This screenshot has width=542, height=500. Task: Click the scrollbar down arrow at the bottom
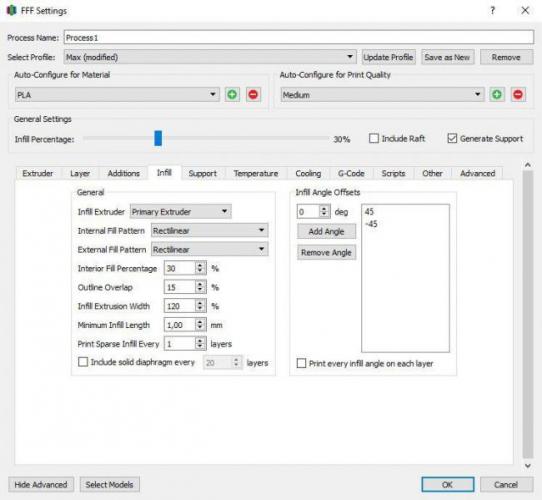[527, 466]
